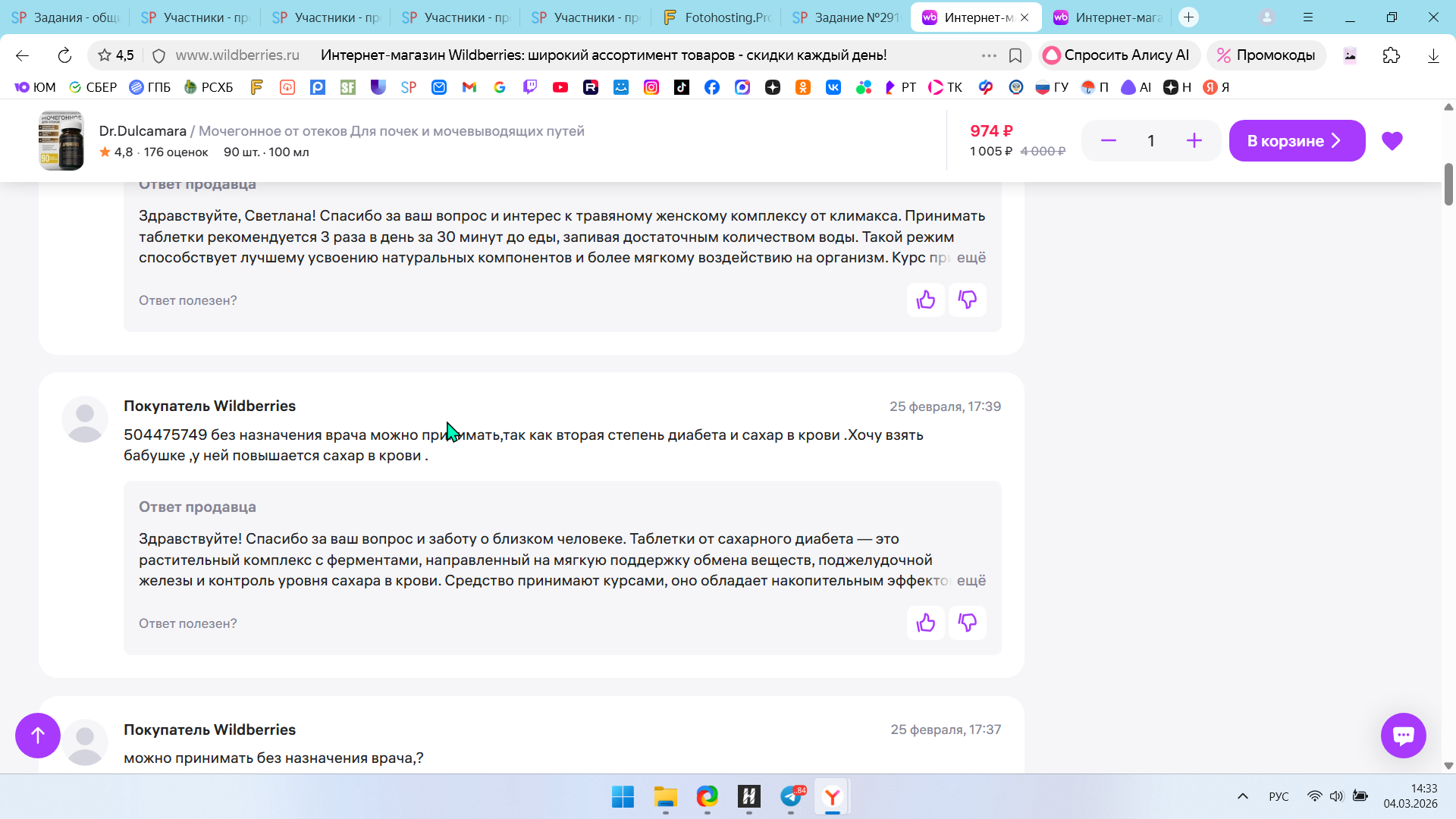This screenshot has width=1456, height=819.
Task: Open the YouTube bookmark icon
Action: pos(560,87)
